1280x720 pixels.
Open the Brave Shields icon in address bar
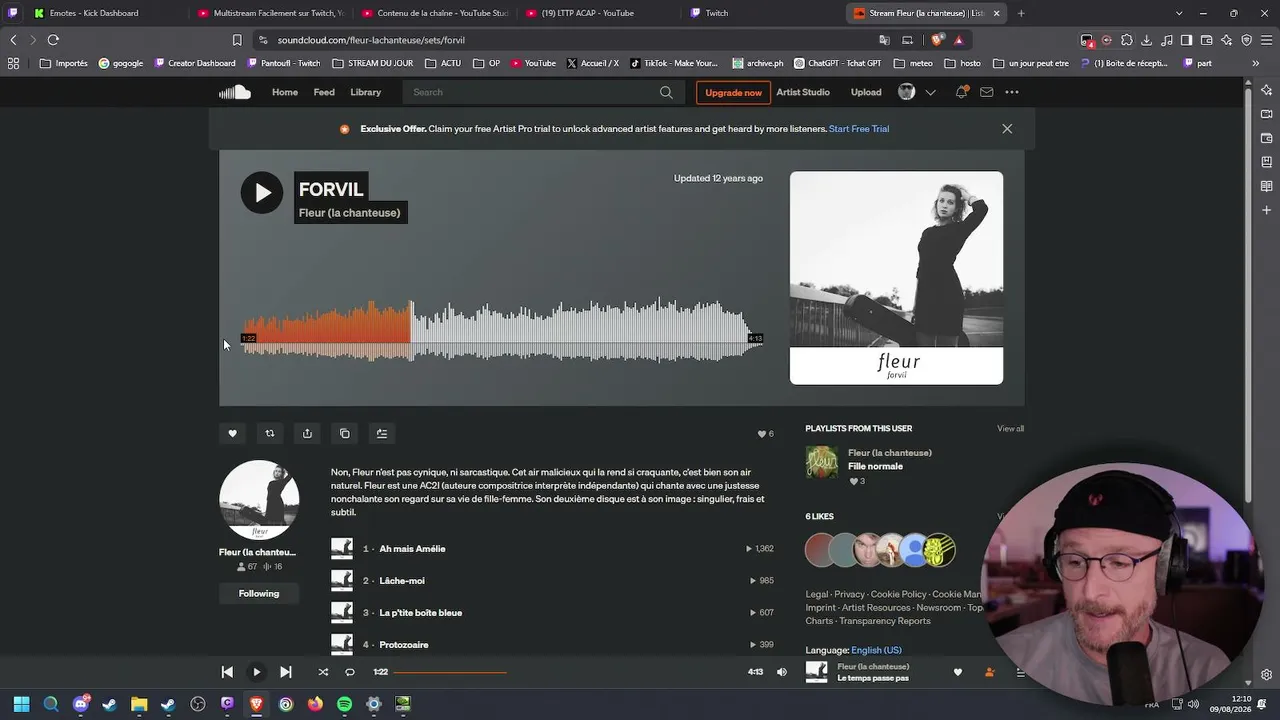(x=937, y=40)
